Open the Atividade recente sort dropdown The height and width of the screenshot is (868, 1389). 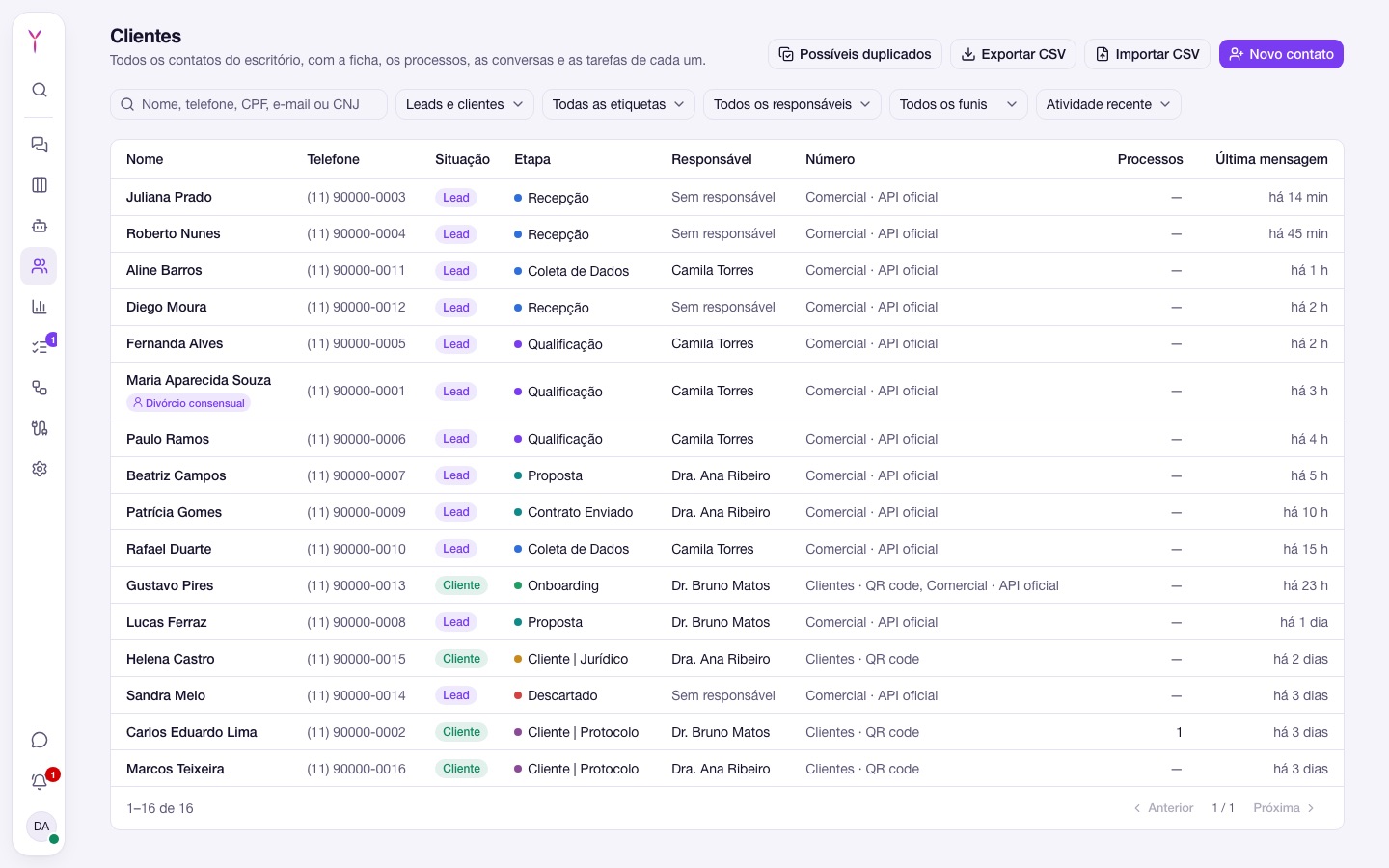click(x=1108, y=104)
